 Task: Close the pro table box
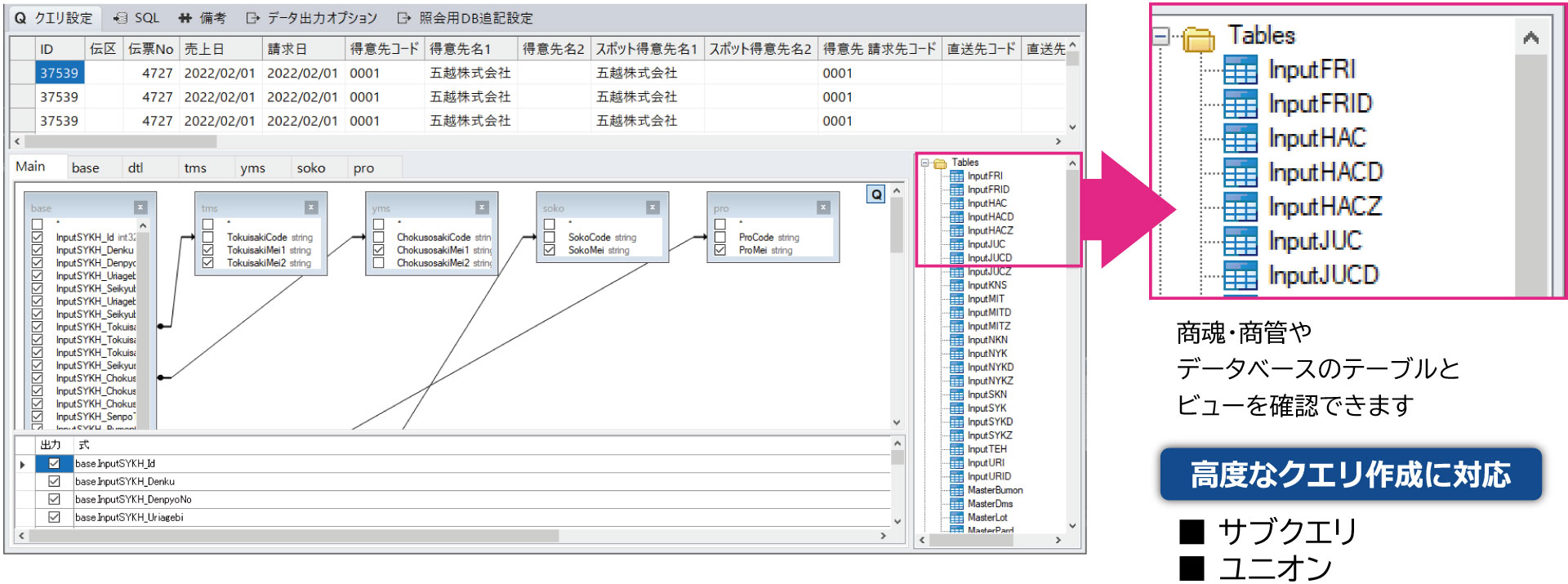823,207
